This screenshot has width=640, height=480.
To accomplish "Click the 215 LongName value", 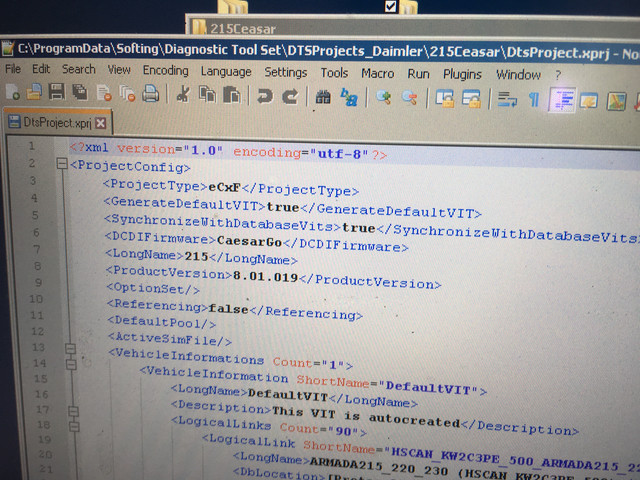I will point(196,256).
